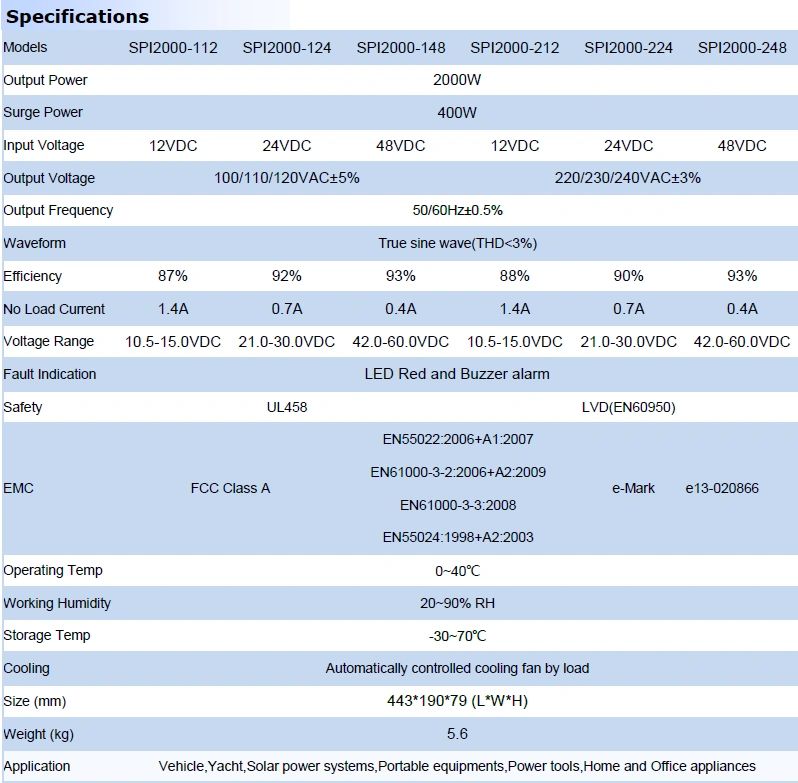Click the e13-020866 e-Mark number
The width and height of the screenshot is (798, 783).
click(x=722, y=488)
